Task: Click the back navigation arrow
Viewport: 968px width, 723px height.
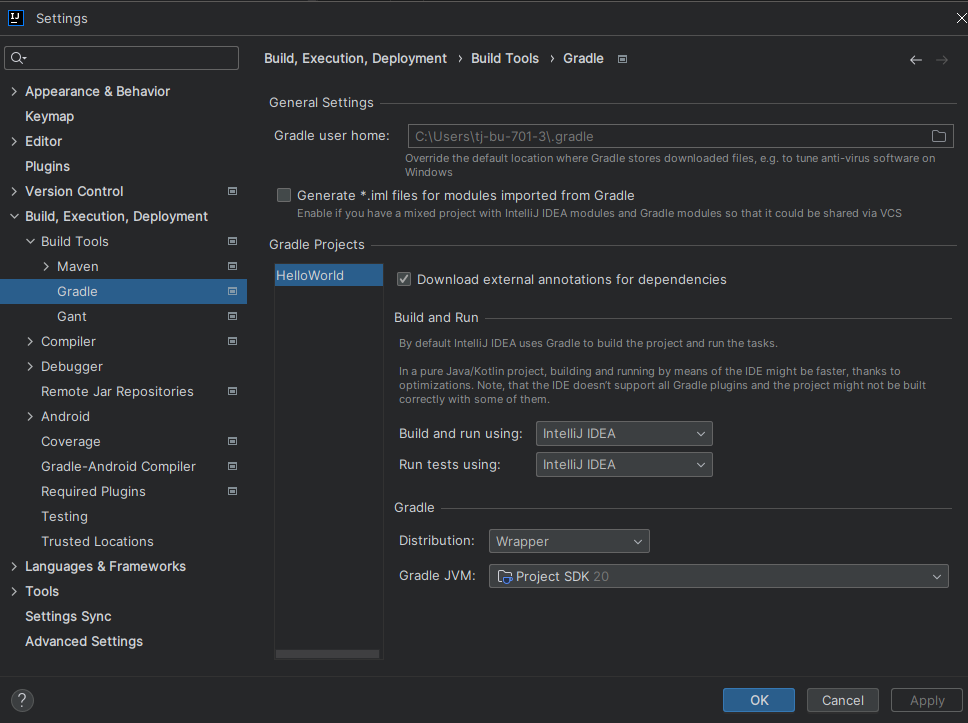Action: 915,60
